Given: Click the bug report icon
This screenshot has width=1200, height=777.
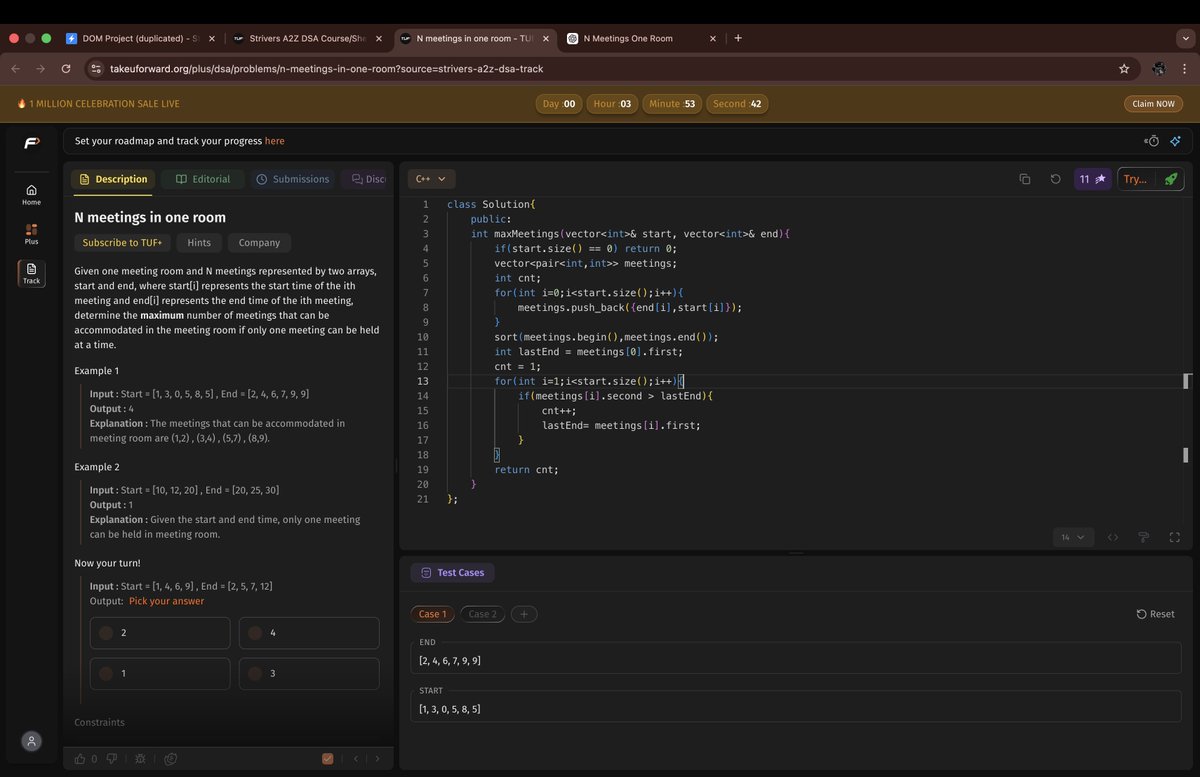Looking at the screenshot, I should coord(140,759).
